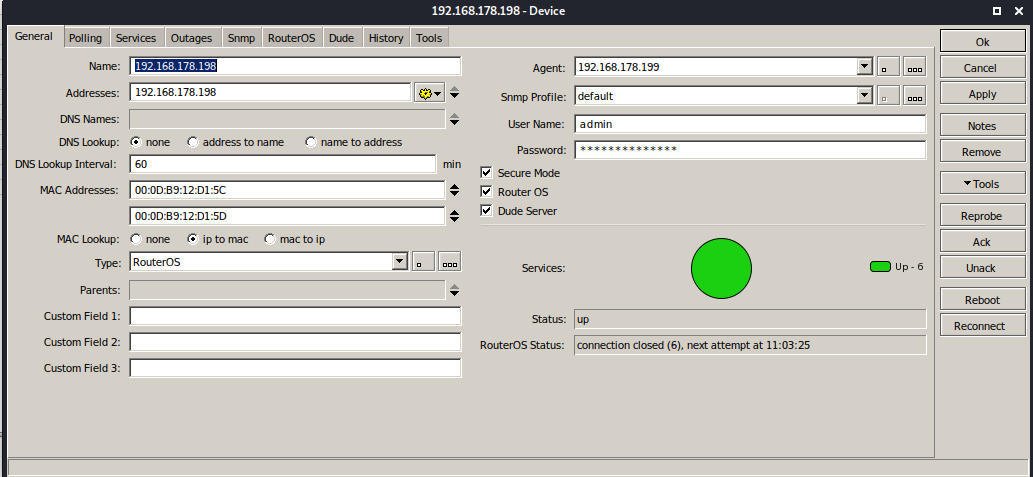Image resolution: width=1033 pixels, height=477 pixels.
Task: Click the up/down arrows beside Addresses field
Action: pyautogui.click(x=455, y=93)
